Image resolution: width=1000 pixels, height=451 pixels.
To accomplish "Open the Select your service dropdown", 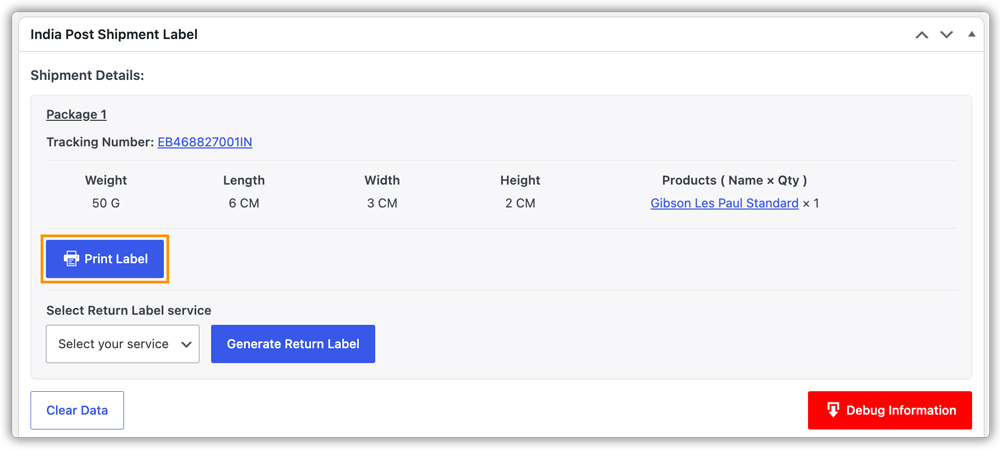I will pyautogui.click(x=122, y=344).
